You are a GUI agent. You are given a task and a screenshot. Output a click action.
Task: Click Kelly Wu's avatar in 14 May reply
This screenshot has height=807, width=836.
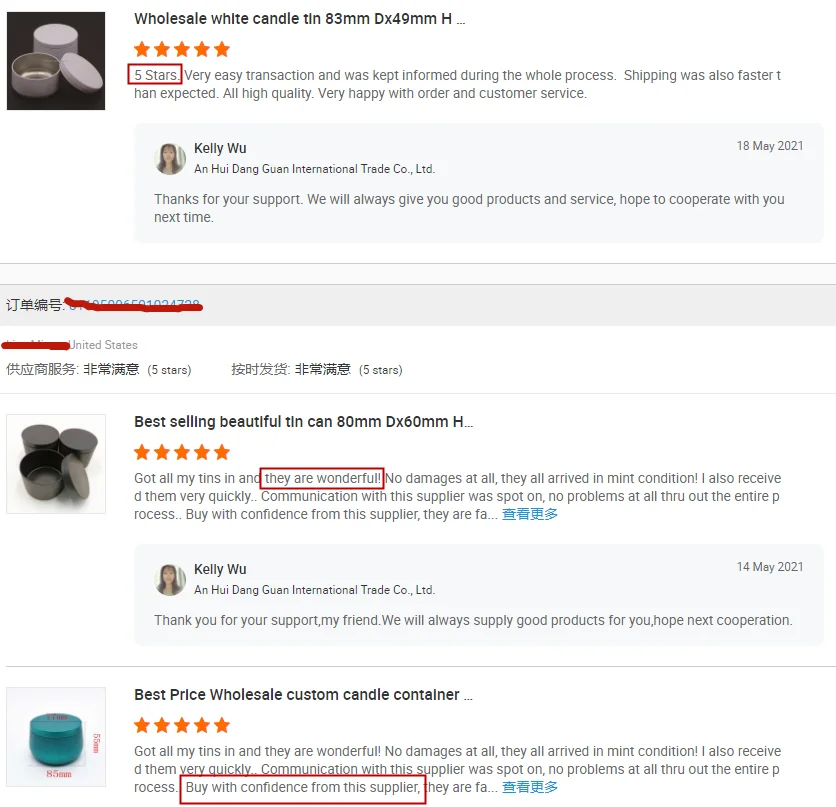click(170, 579)
